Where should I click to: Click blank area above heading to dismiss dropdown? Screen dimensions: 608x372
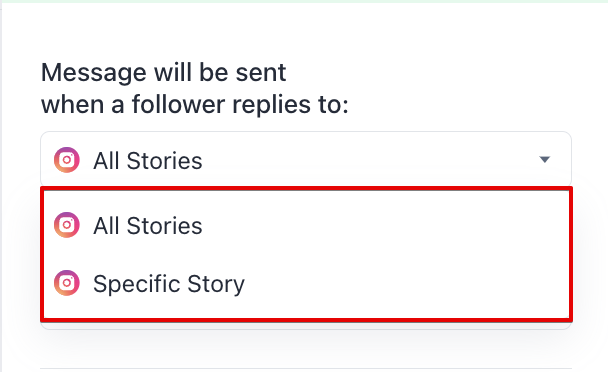[304, 31]
